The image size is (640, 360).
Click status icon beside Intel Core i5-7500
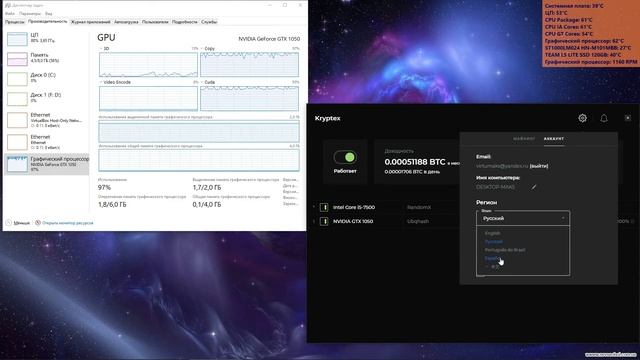tap(324, 207)
